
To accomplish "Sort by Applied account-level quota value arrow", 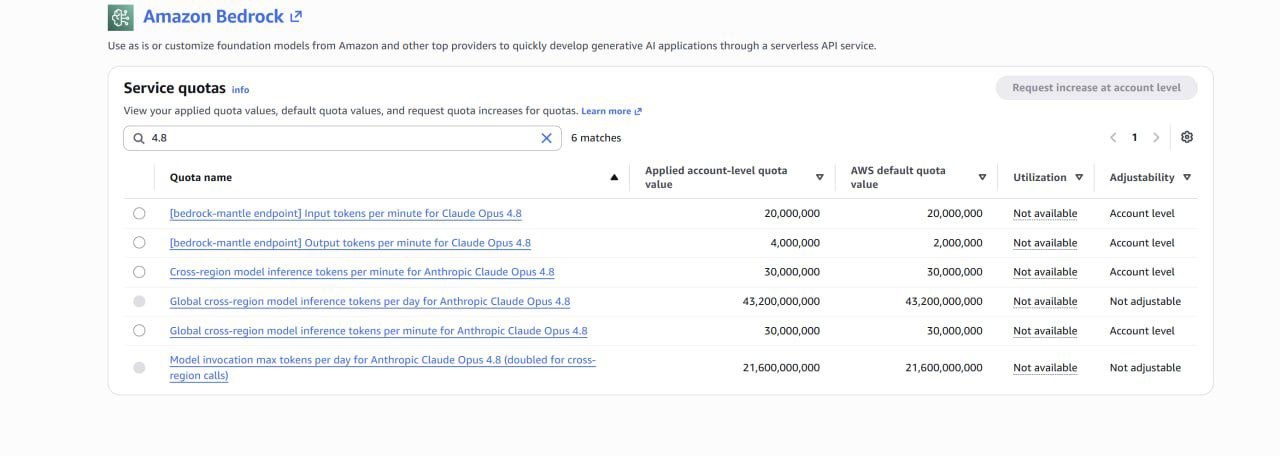I will 819,178.
